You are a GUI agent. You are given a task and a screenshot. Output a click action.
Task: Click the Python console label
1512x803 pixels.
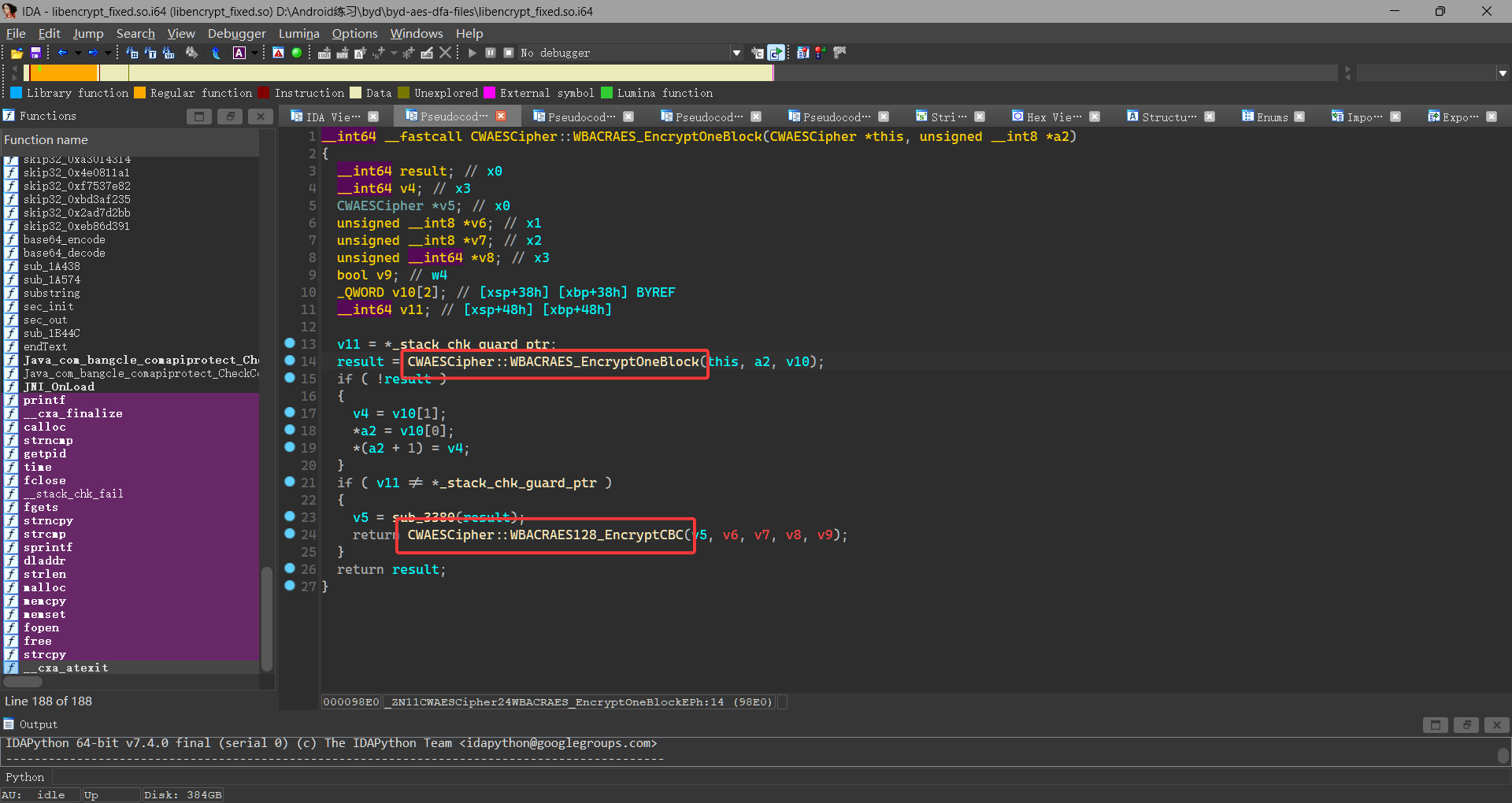(x=25, y=777)
